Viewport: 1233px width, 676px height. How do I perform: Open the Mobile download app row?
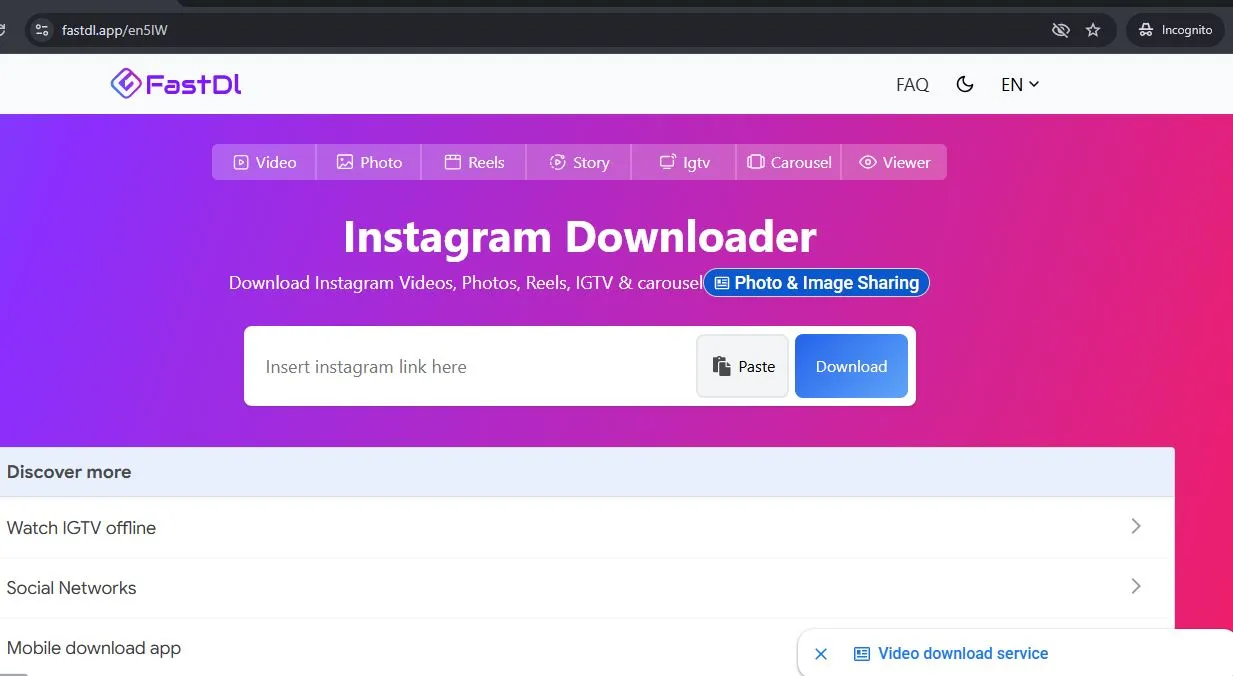point(585,647)
